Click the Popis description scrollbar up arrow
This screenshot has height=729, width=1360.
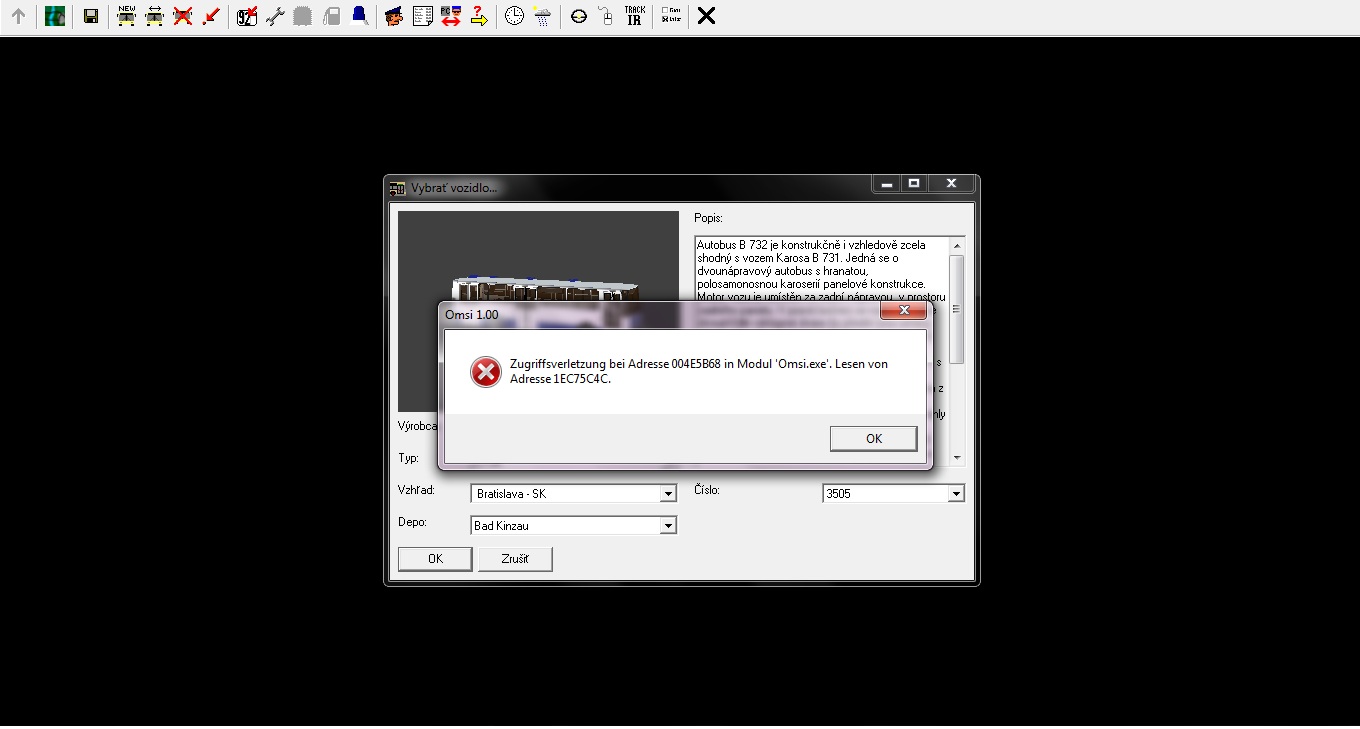[957, 246]
